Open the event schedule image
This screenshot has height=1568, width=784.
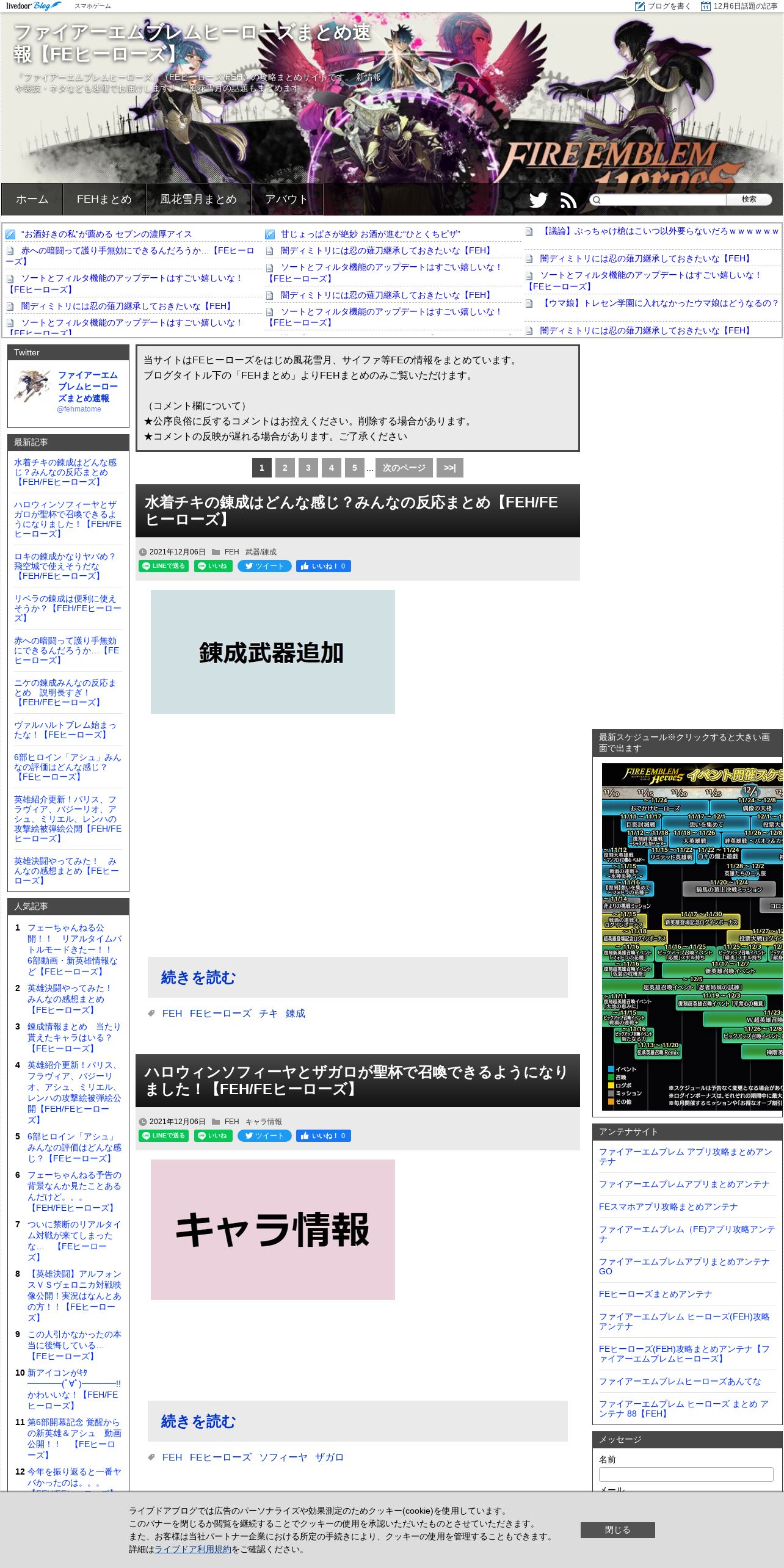[692, 937]
